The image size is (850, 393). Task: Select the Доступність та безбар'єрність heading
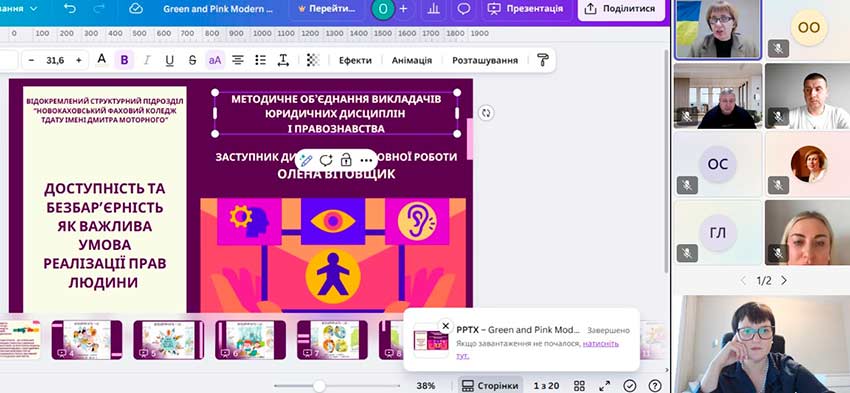click(x=105, y=235)
